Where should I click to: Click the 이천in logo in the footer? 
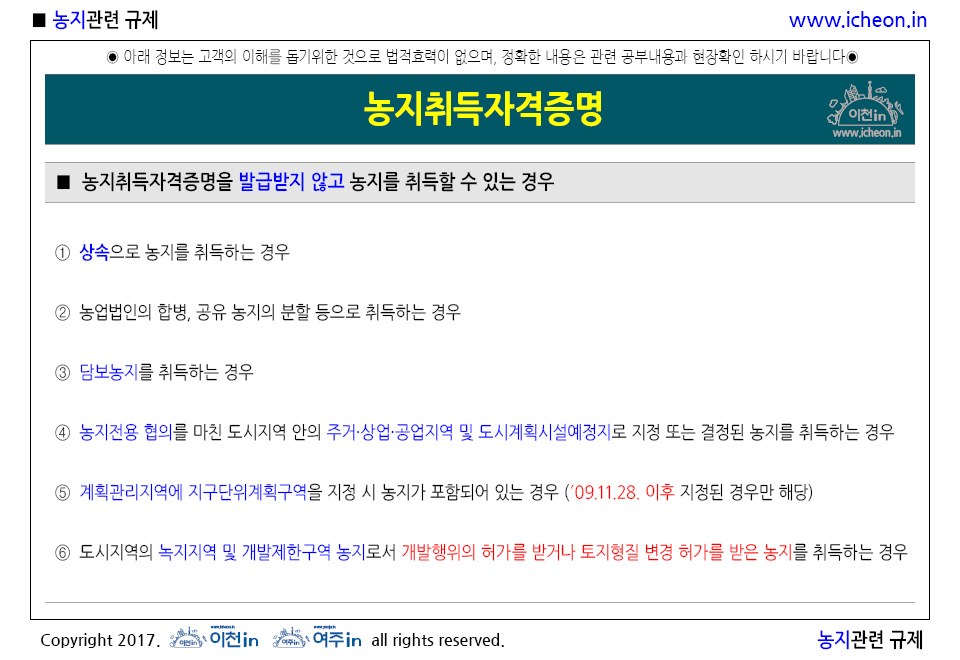pos(214,637)
